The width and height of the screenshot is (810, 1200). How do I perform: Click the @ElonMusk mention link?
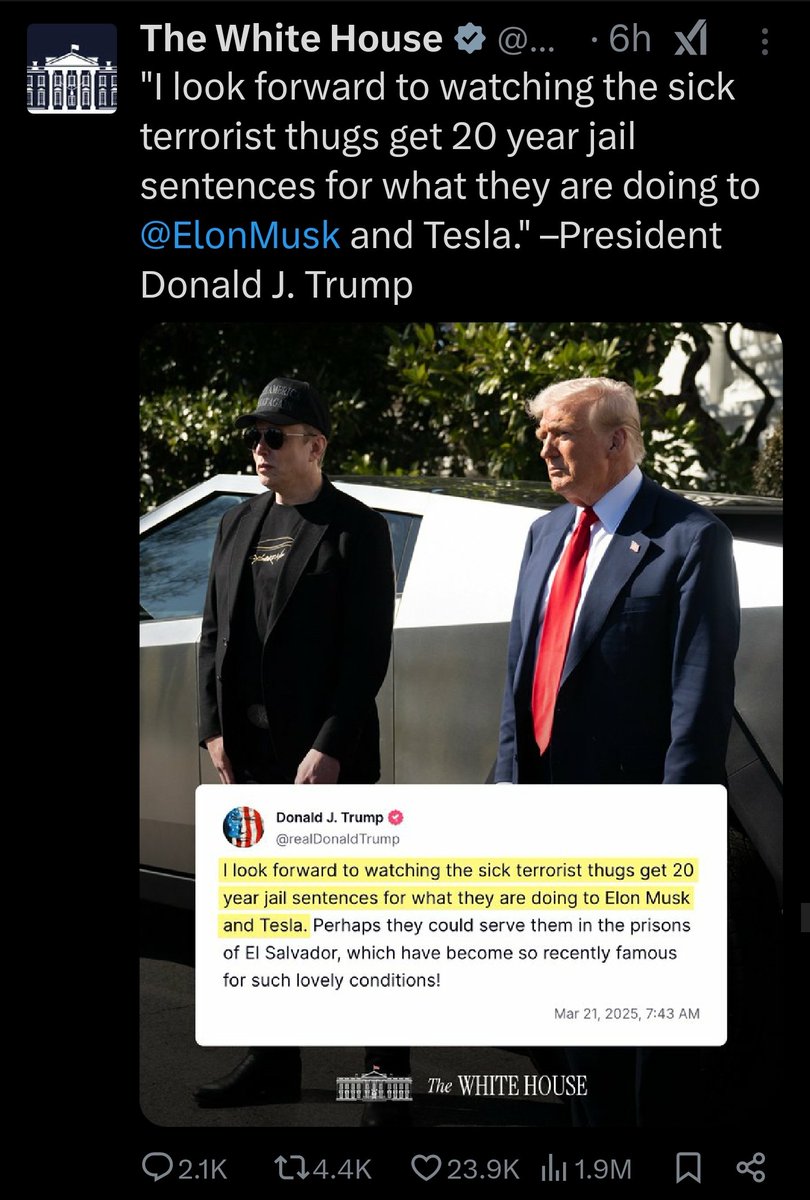(240, 235)
